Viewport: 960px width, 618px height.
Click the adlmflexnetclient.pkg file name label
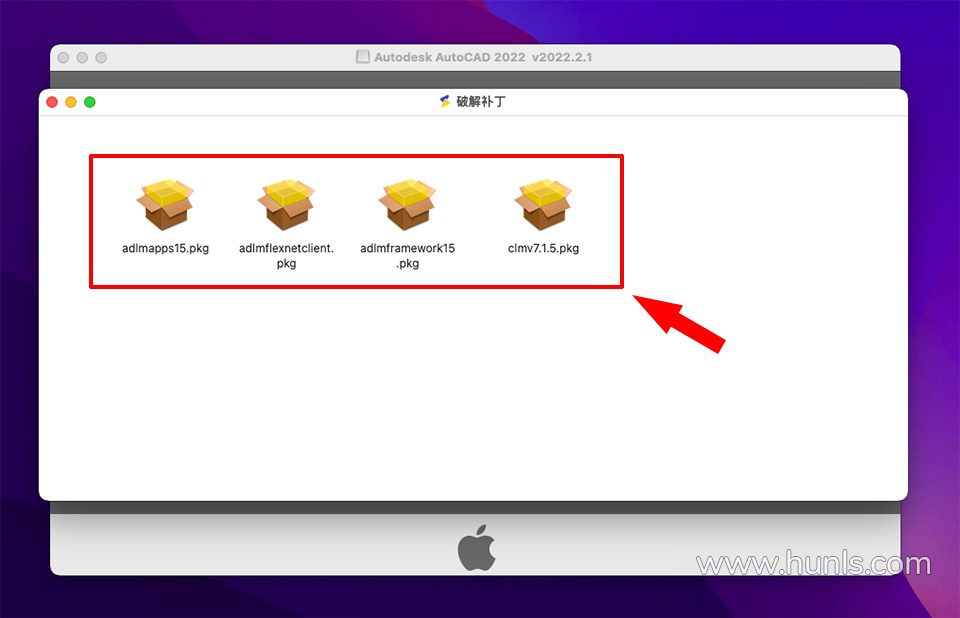coord(286,256)
